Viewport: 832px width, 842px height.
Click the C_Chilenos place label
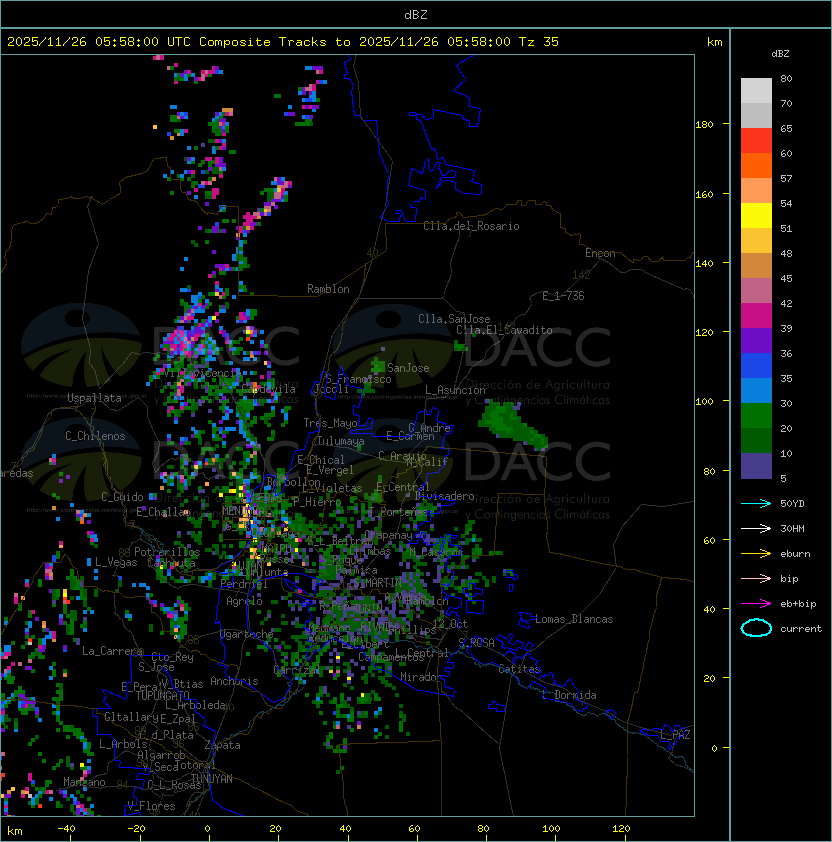point(95,436)
